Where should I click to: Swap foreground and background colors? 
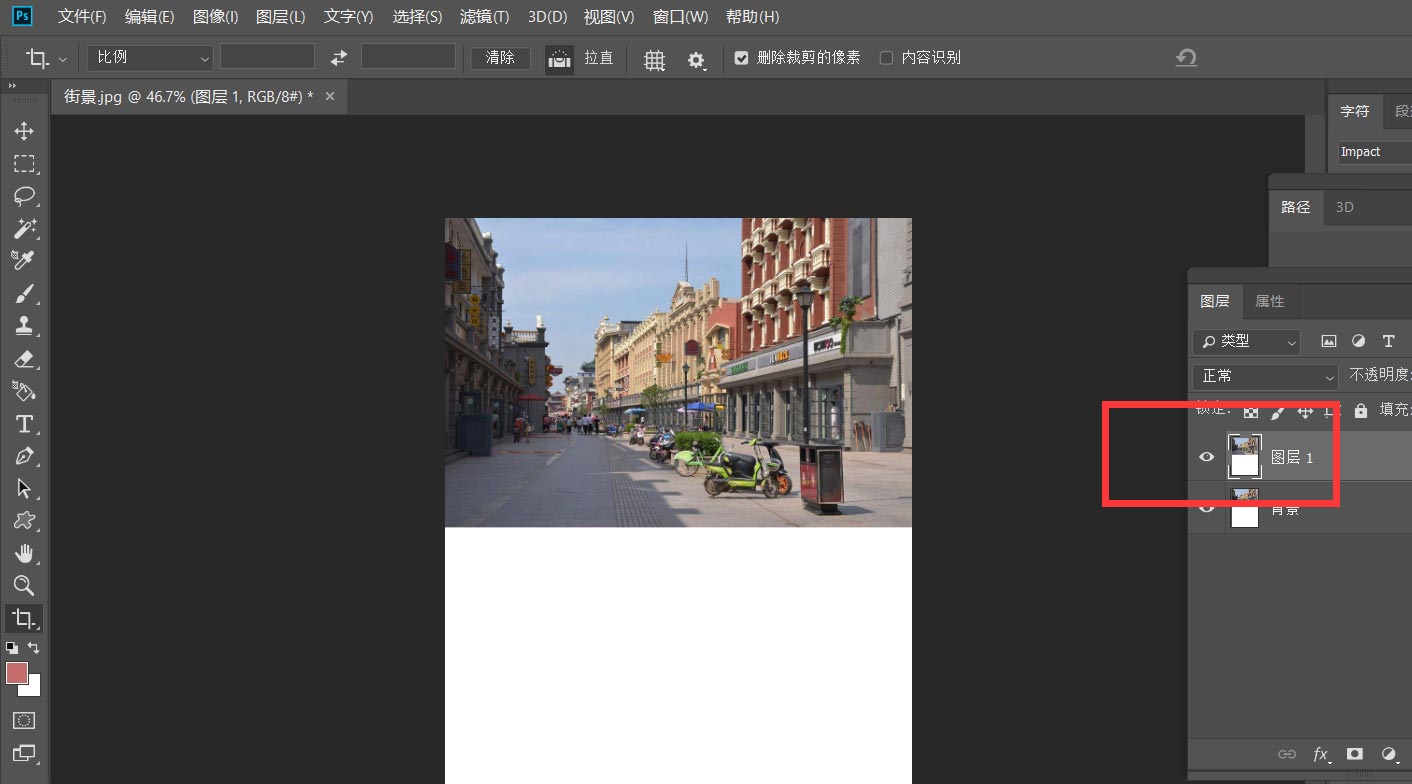[x=34, y=648]
